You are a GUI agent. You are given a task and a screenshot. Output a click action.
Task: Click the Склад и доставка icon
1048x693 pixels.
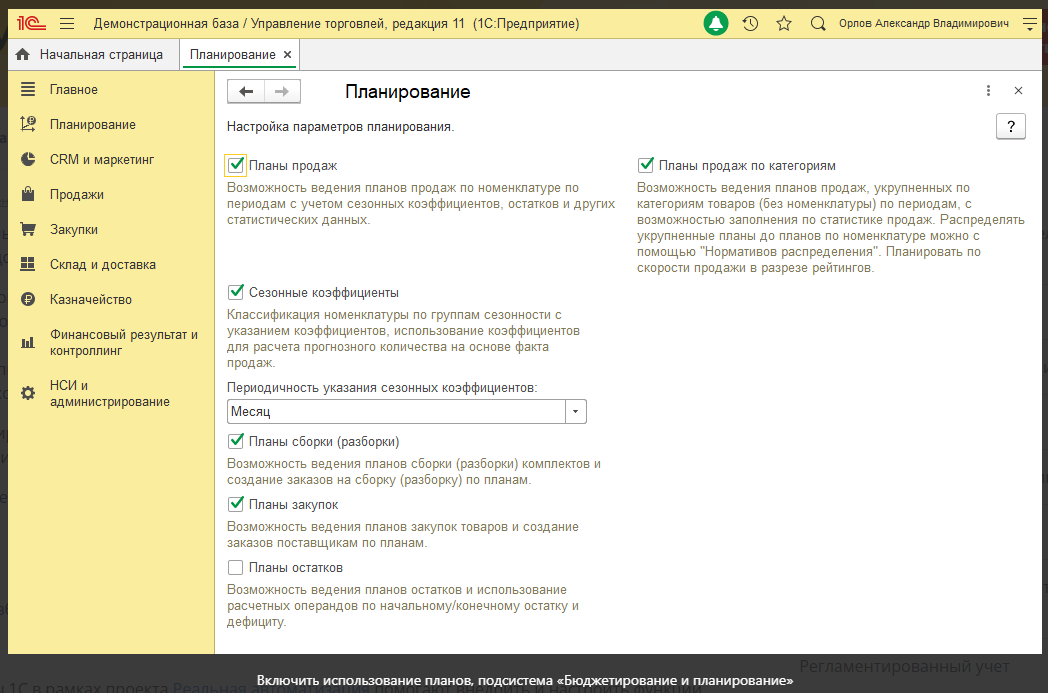(27, 264)
